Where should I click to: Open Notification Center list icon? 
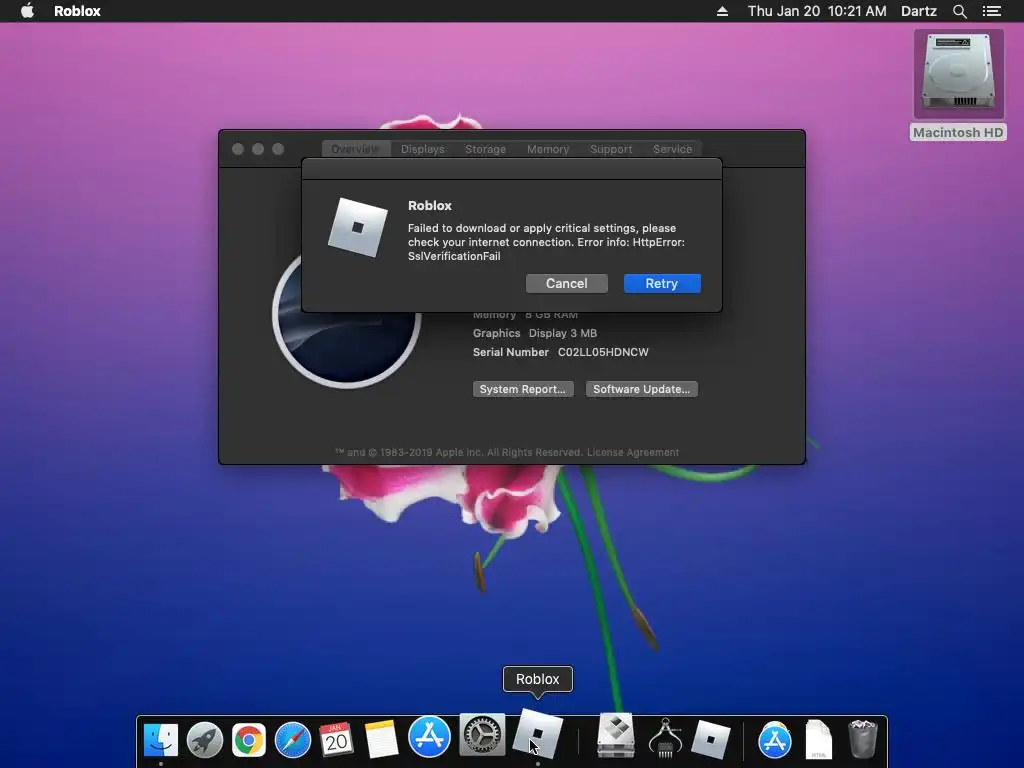pyautogui.click(x=991, y=11)
